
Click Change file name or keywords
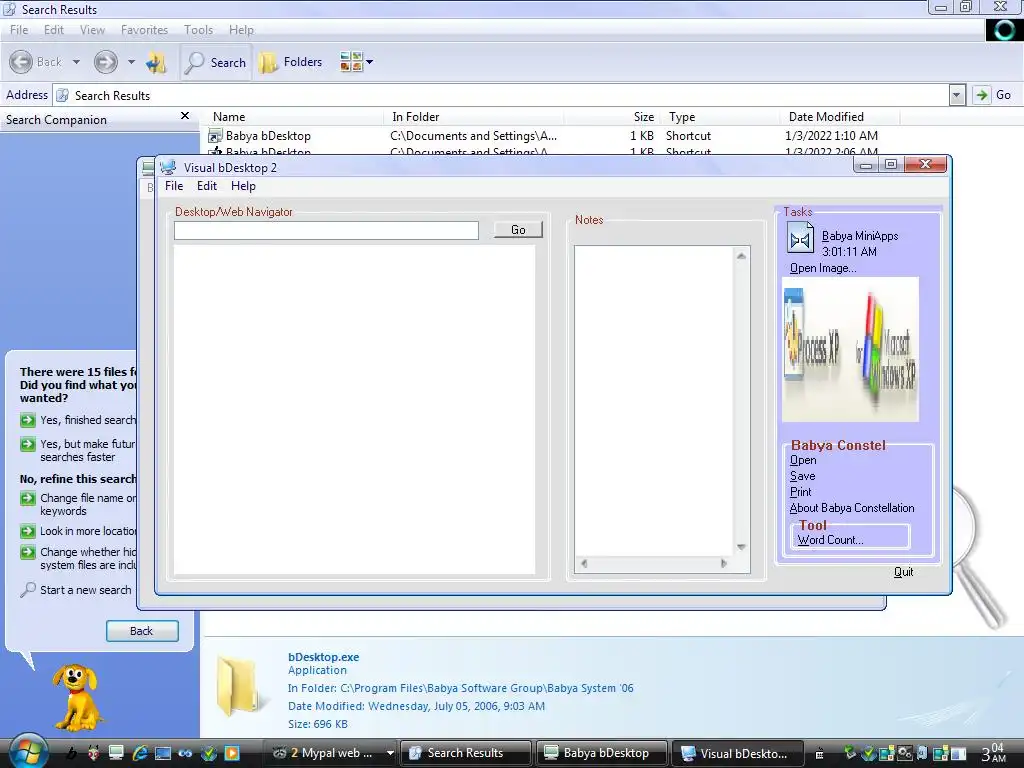(78, 504)
